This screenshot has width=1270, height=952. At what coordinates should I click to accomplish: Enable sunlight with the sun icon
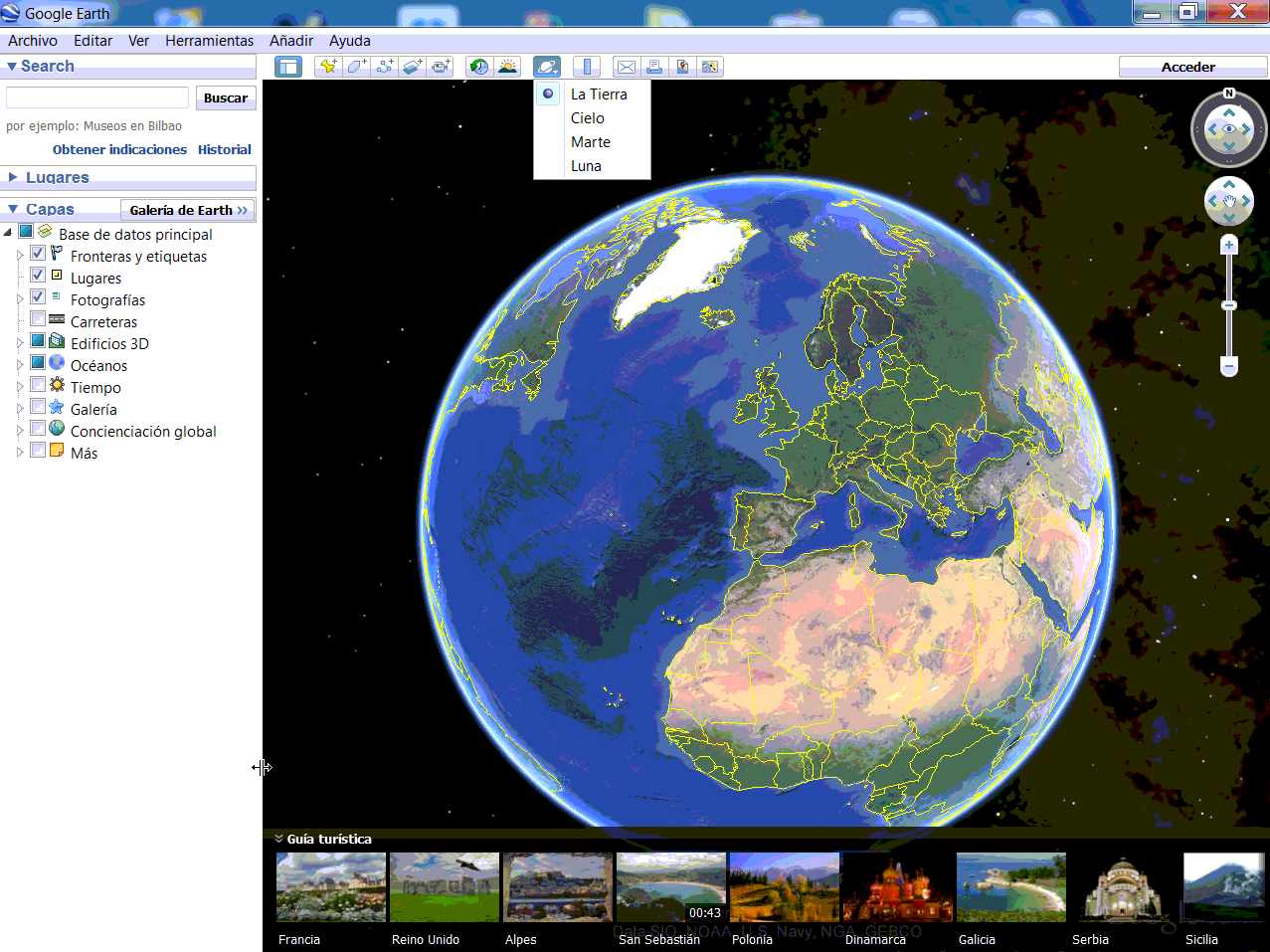click(x=507, y=66)
